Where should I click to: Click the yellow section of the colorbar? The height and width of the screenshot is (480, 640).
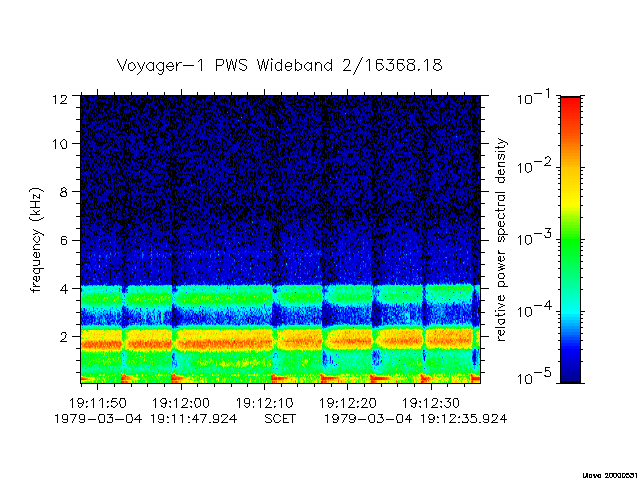[571, 196]
